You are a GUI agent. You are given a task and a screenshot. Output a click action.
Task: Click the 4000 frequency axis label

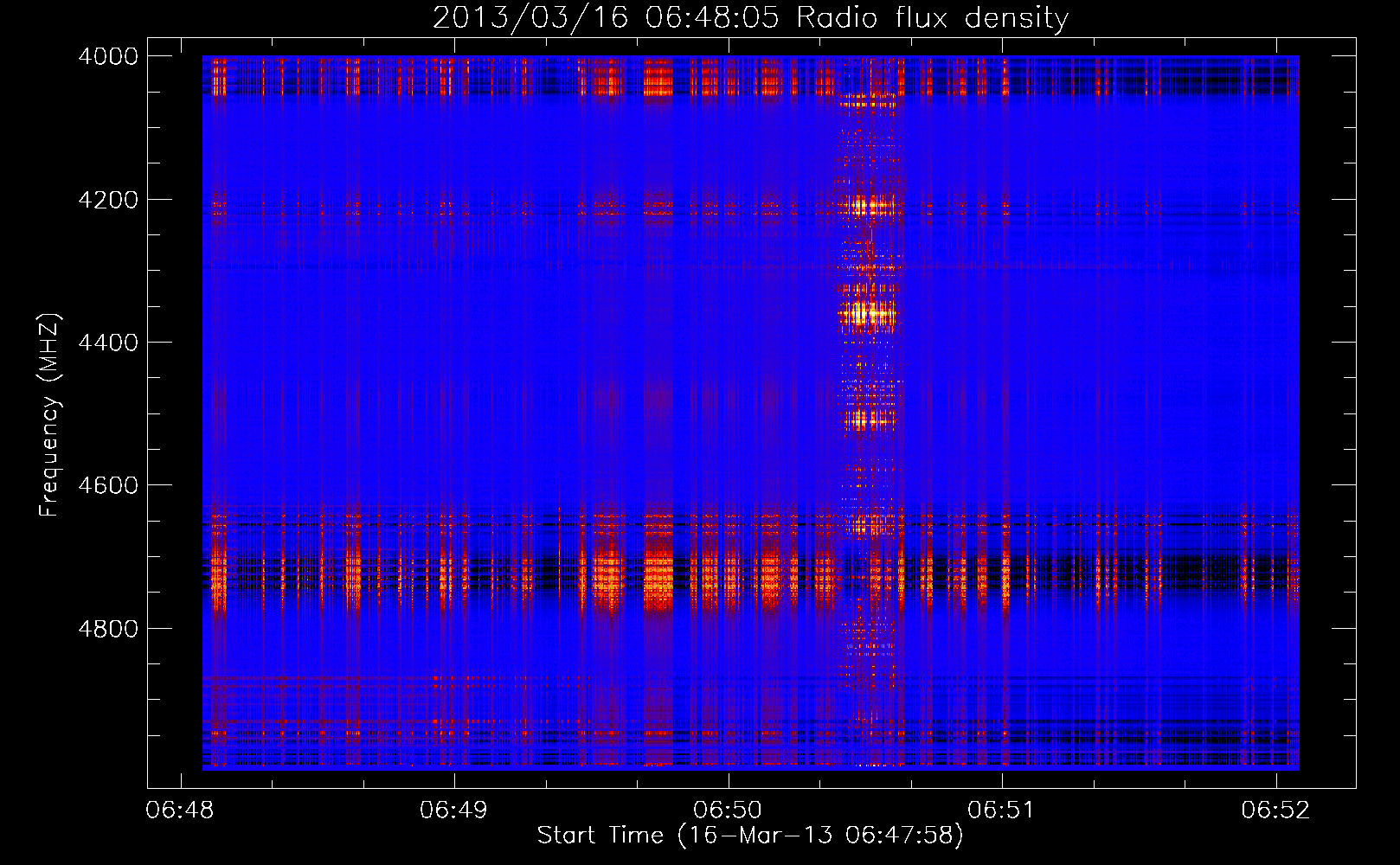[108, 56]
